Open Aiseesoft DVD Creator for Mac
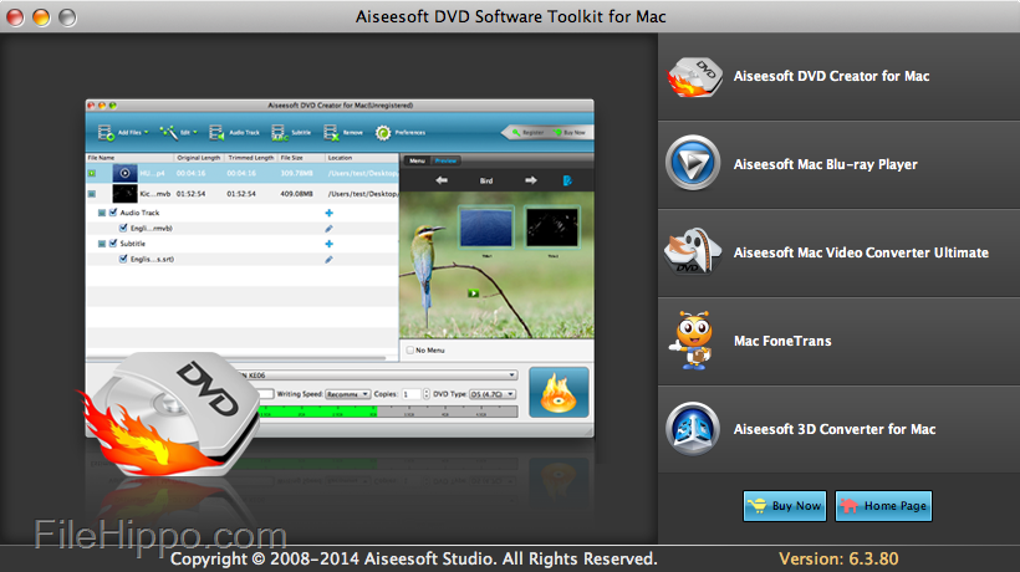 (x=830, y=77)
